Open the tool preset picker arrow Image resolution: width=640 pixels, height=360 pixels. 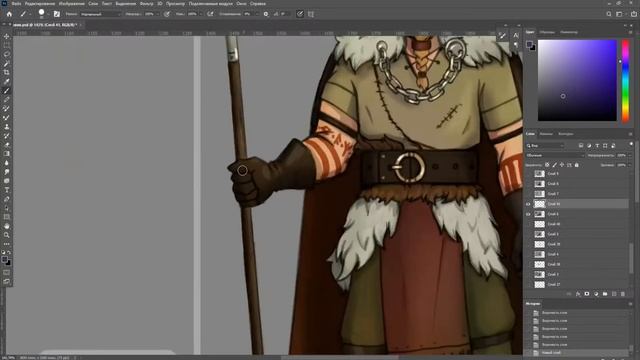point(30,14)
